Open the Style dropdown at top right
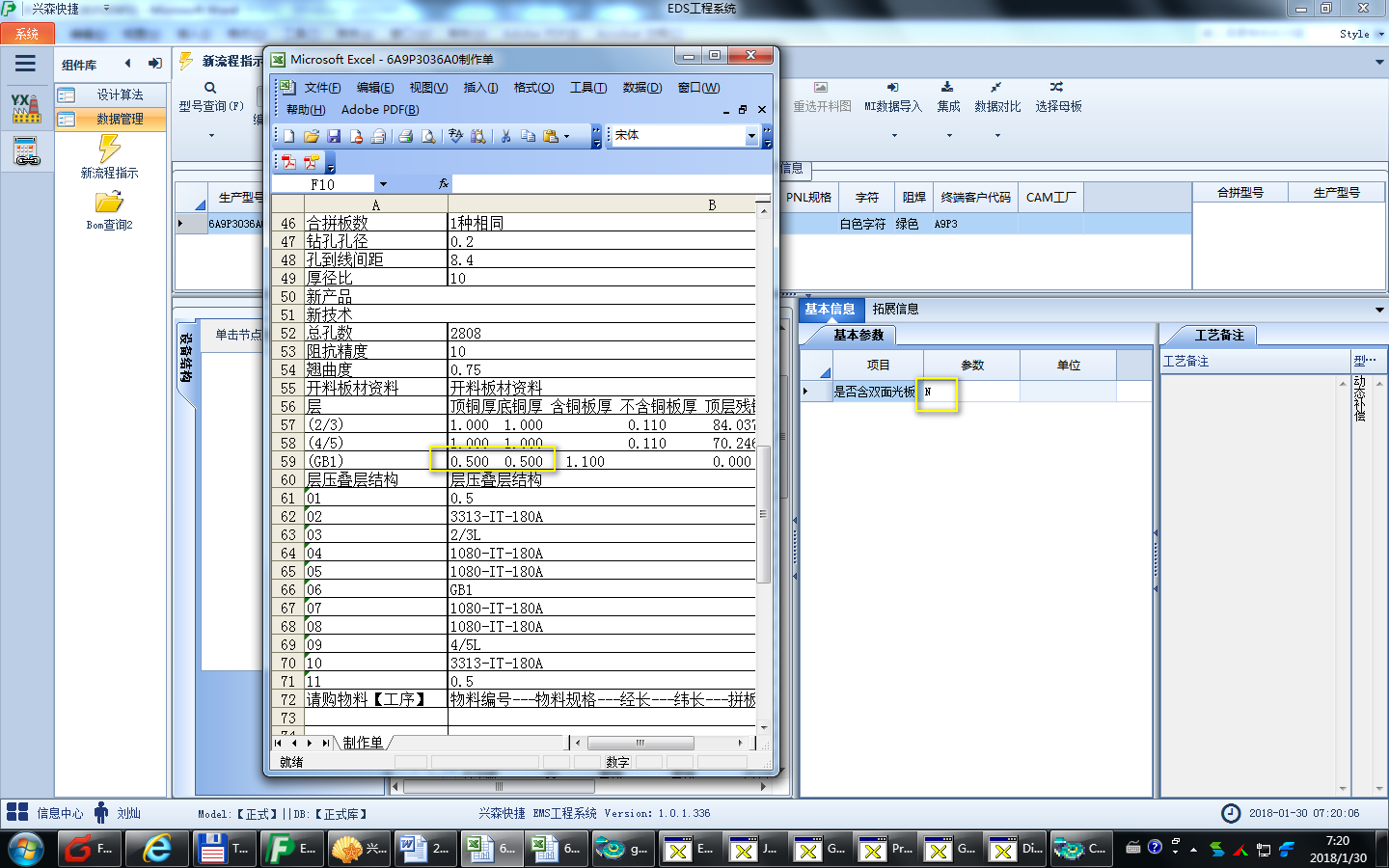The image size is (1389, 868). tap(1379, 34)
